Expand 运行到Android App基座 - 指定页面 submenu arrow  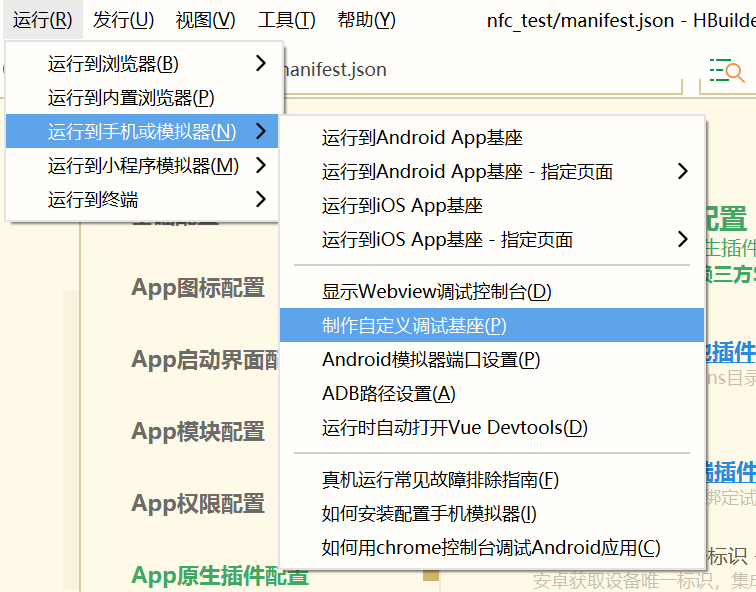coord(682,172)
